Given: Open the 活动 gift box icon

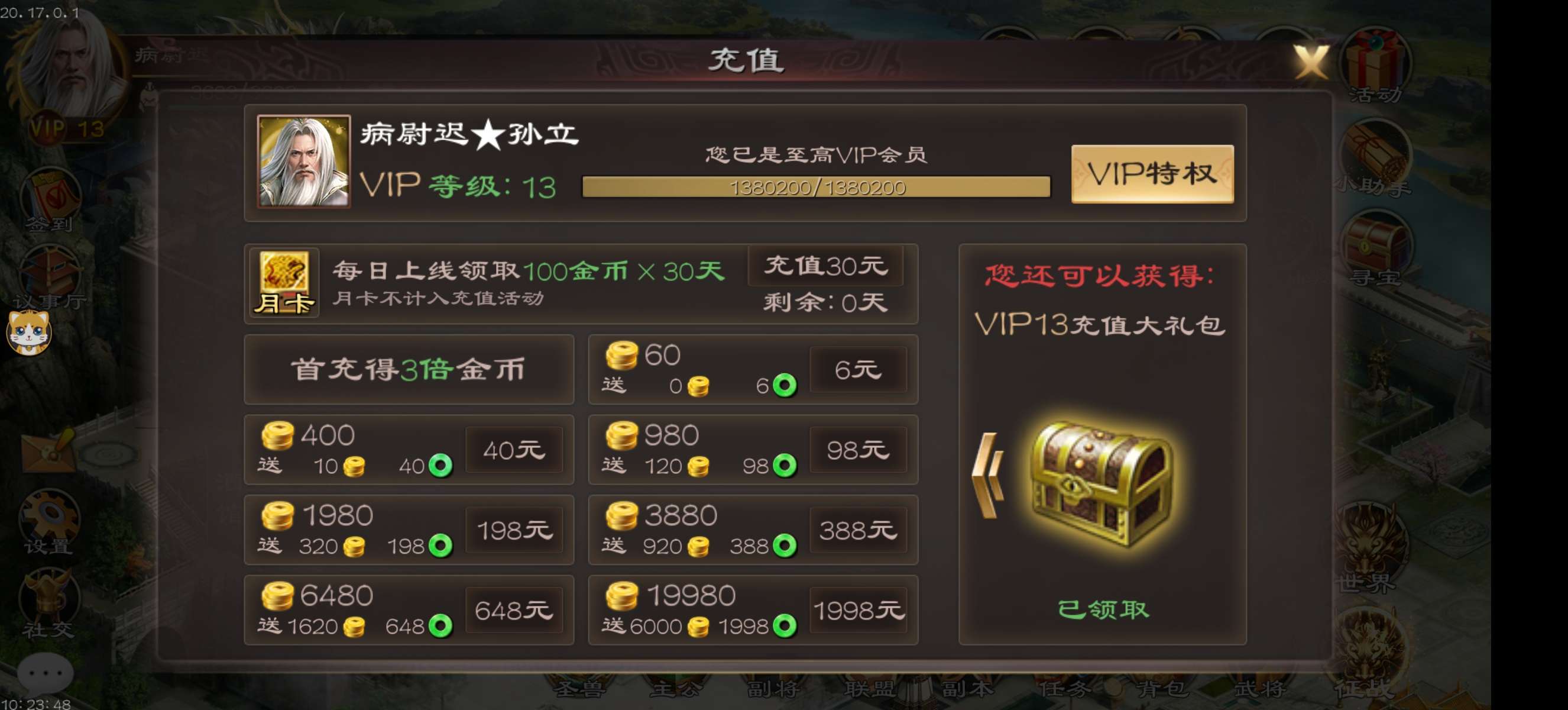Looking at the screenshot, I should (x=1376, y=64).
